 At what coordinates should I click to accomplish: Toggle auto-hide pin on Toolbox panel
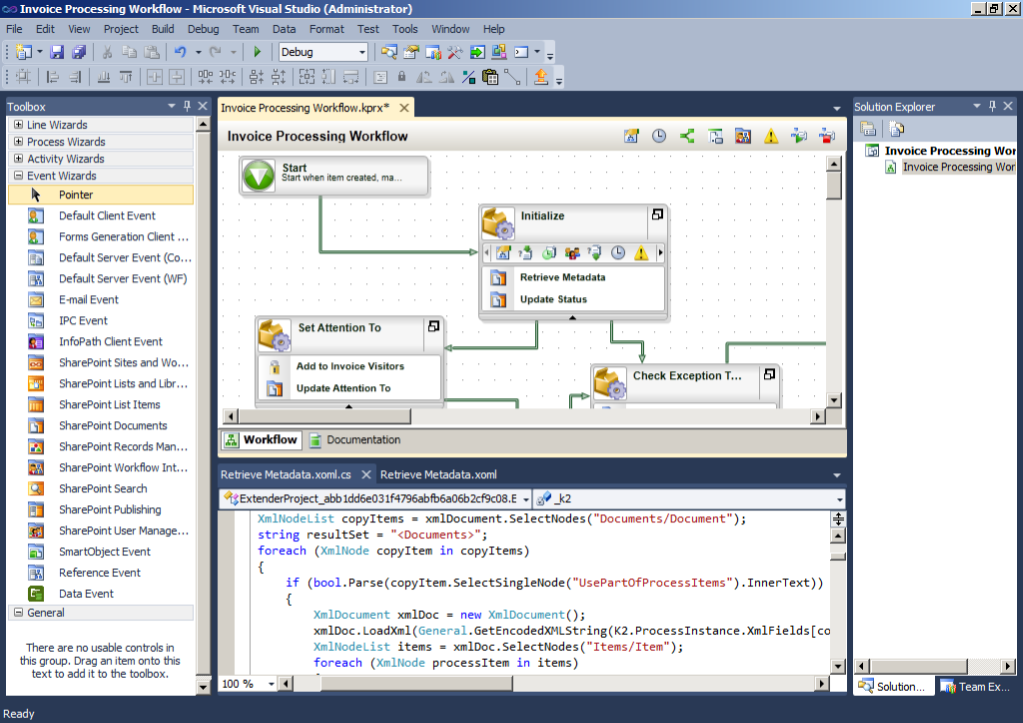pos(187,106)
